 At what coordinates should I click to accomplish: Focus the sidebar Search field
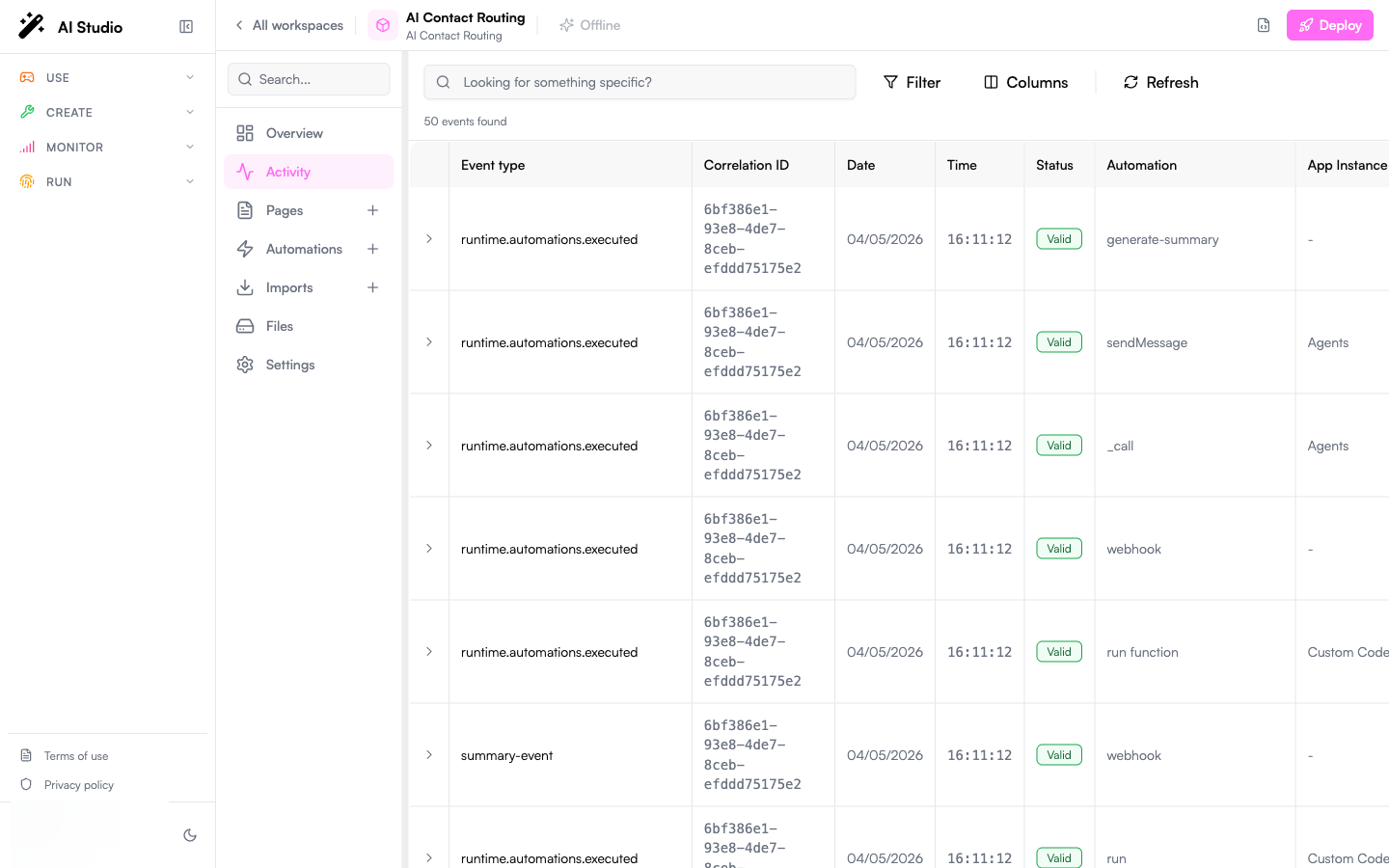click(309, 79)
